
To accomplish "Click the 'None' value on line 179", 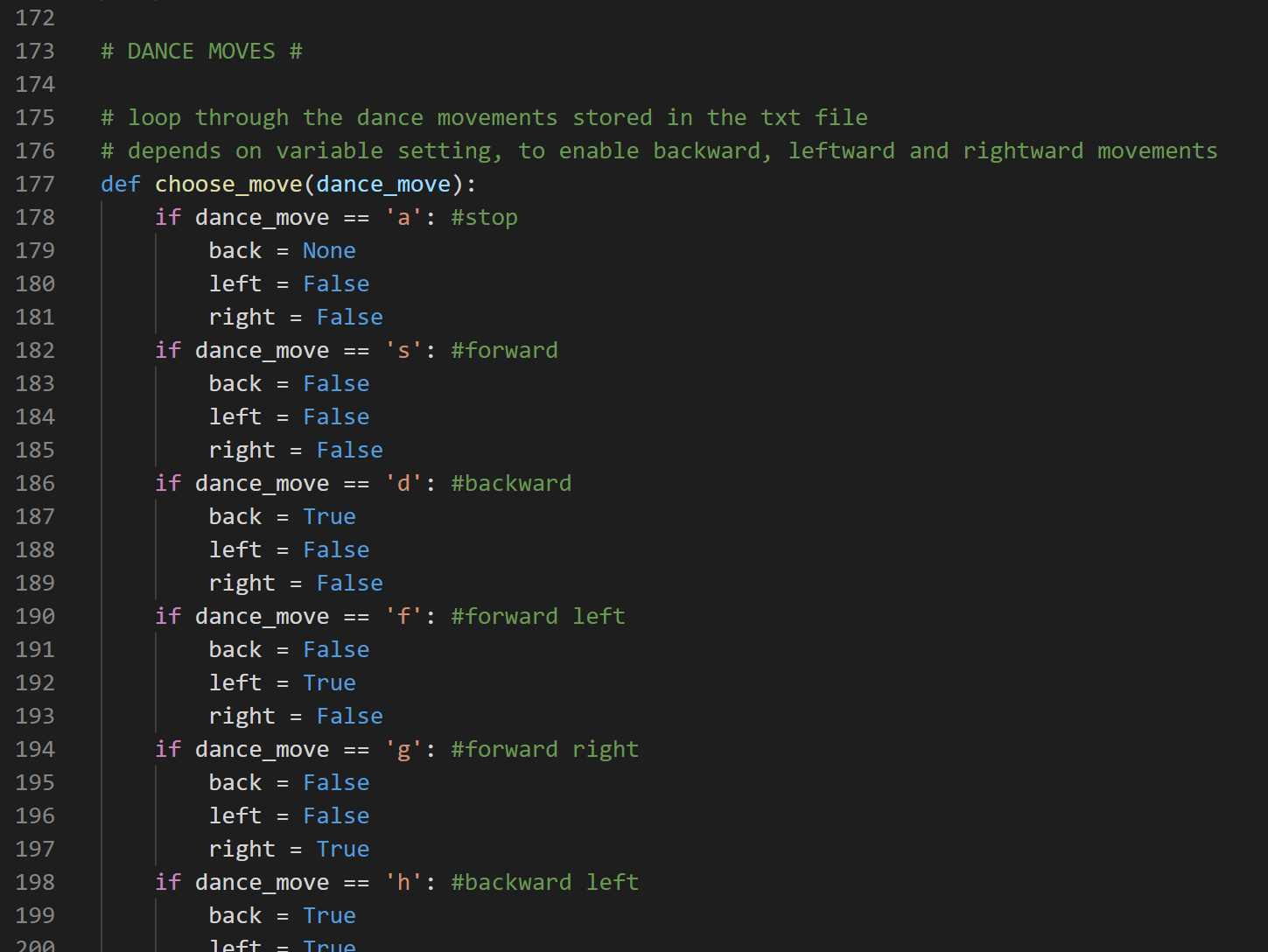I will 329,251.
